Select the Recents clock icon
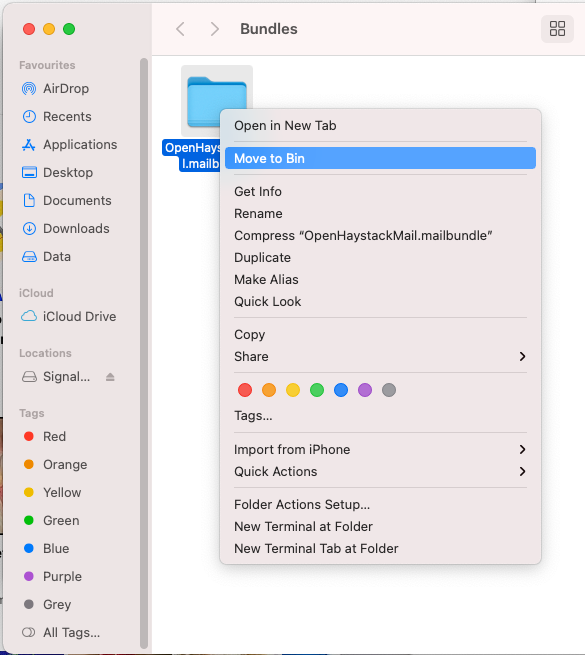Screen dimensions: 585x655 [29, 117]
